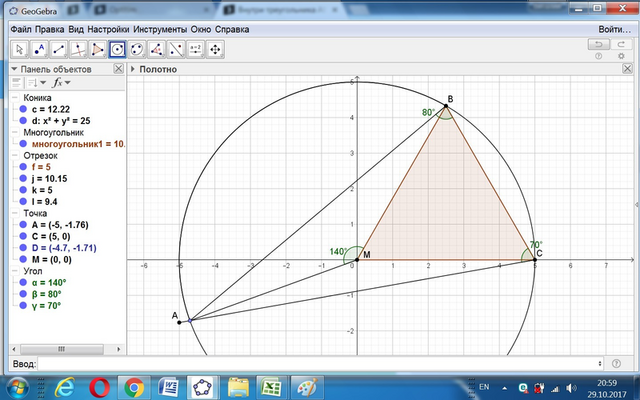The width and height of the screenshot is (640, 400).
Task: Collapse the Многоугольник group
Action: [x=15, y=132]
